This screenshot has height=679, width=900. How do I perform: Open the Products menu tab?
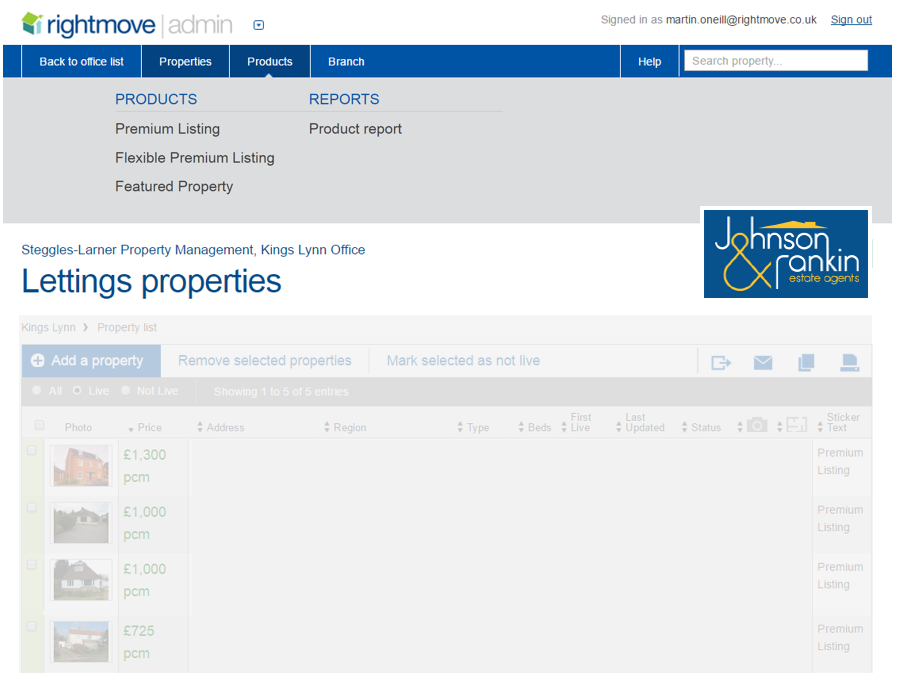click(x=270, y=61)
